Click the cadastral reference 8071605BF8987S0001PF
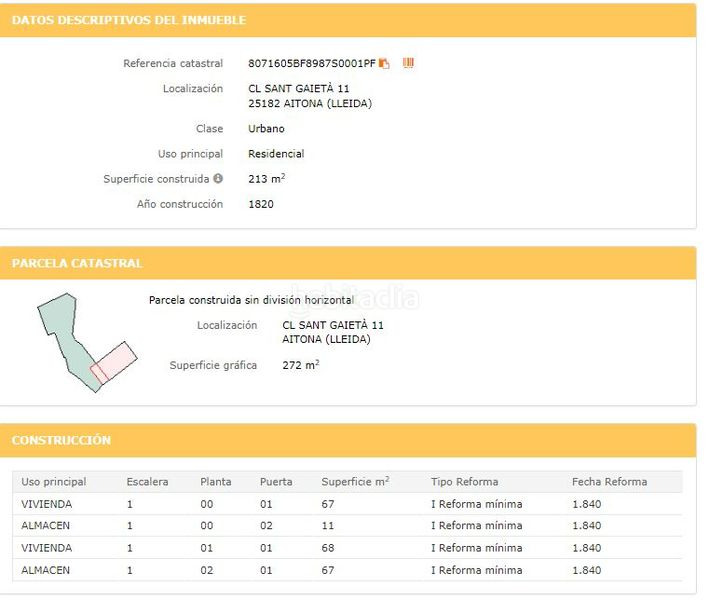This screenshot has height=600, width=709. tap(311, 64)
